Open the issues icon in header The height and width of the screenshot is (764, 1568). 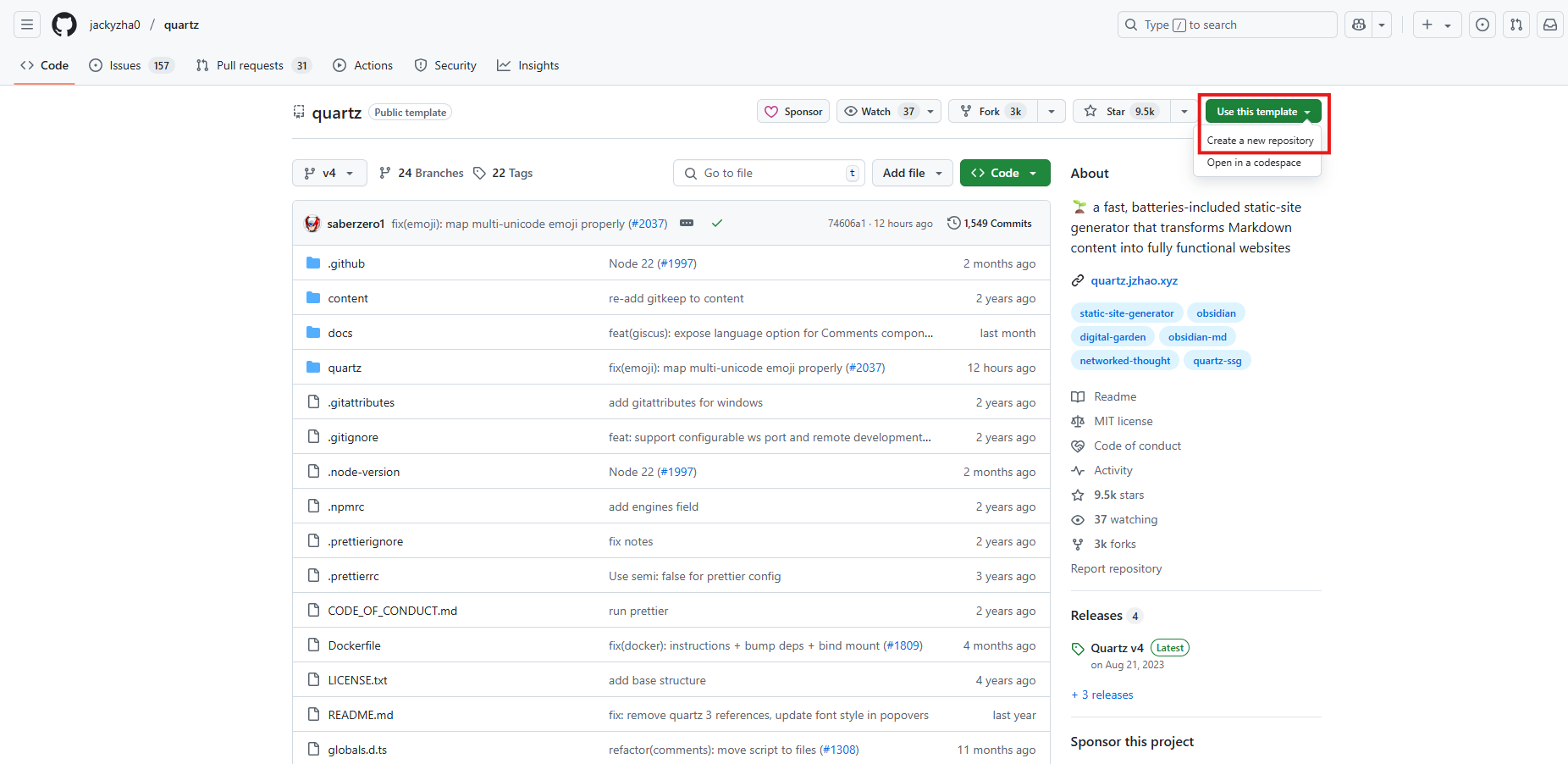(x=1482, y=25)
